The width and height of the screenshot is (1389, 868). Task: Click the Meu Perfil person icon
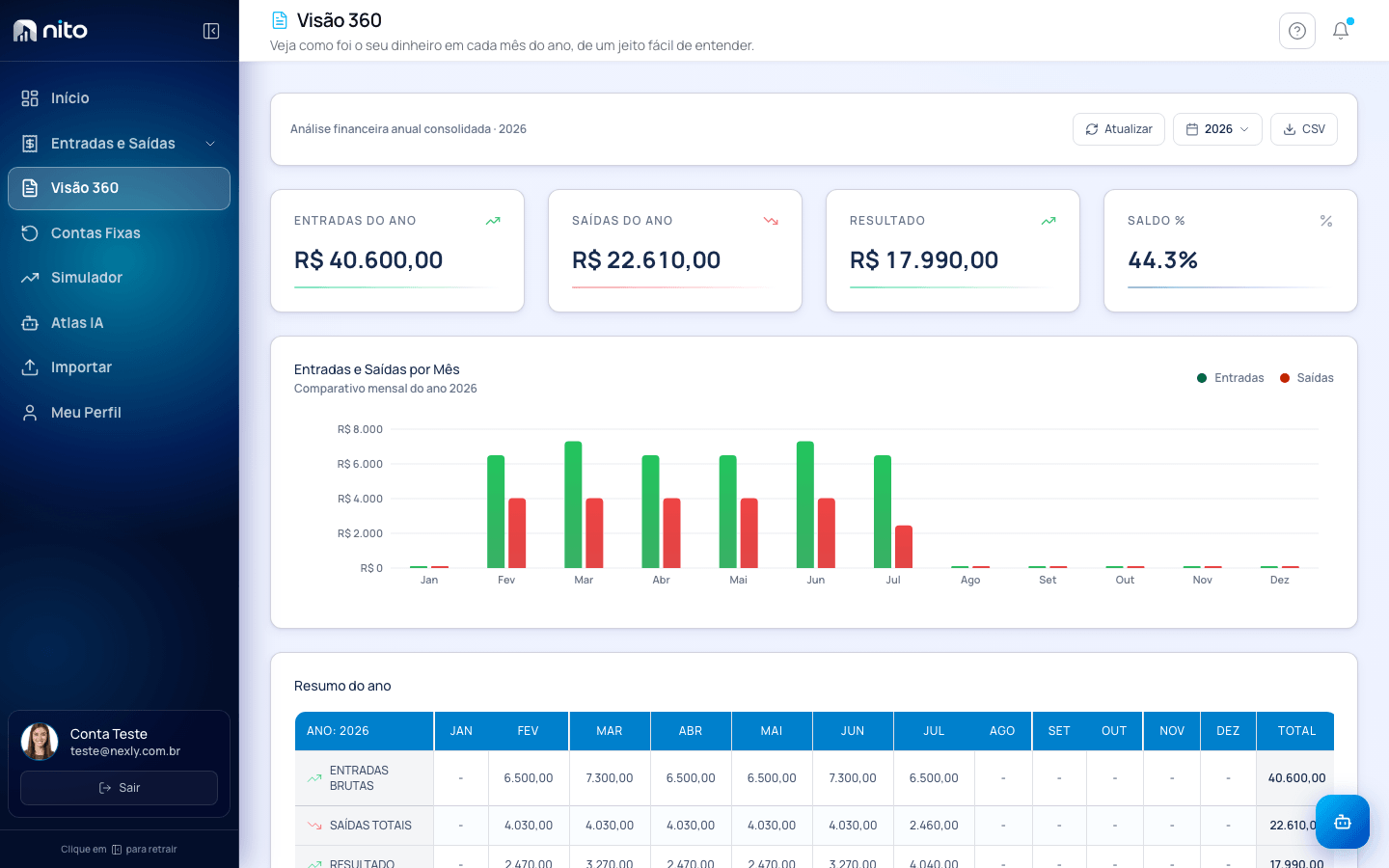pyautogui.click(x=30, y=413)
